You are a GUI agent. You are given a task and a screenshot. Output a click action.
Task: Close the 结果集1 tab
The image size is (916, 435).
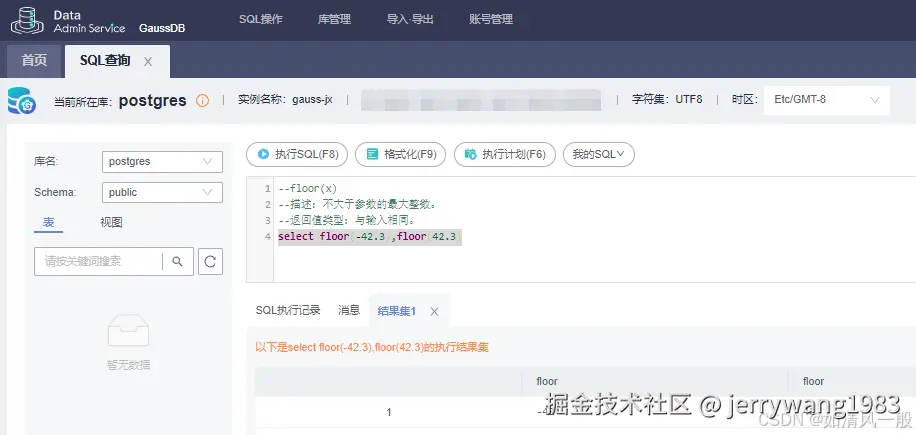click(434, 311)
